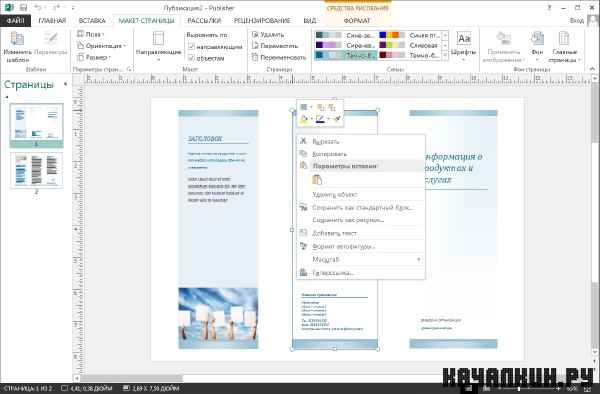600x394 pixels.
Task: Expand the Размер size dropdown
Action: click(x=94, y=57)
